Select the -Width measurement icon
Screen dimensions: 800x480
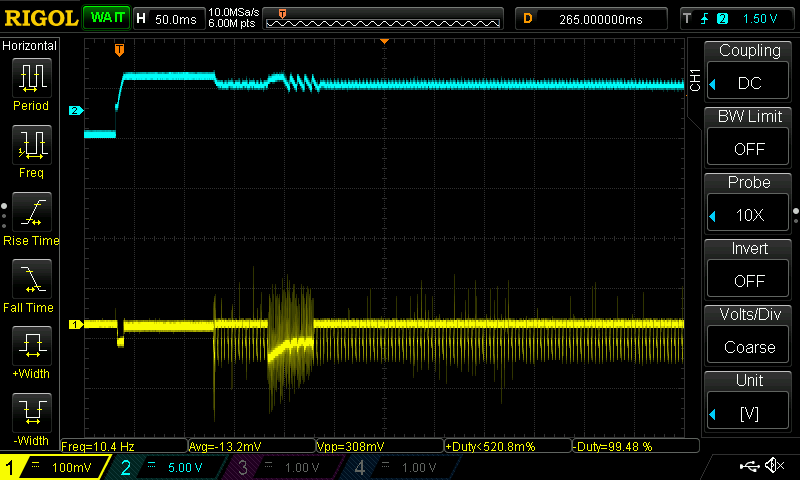coord(32,412)
